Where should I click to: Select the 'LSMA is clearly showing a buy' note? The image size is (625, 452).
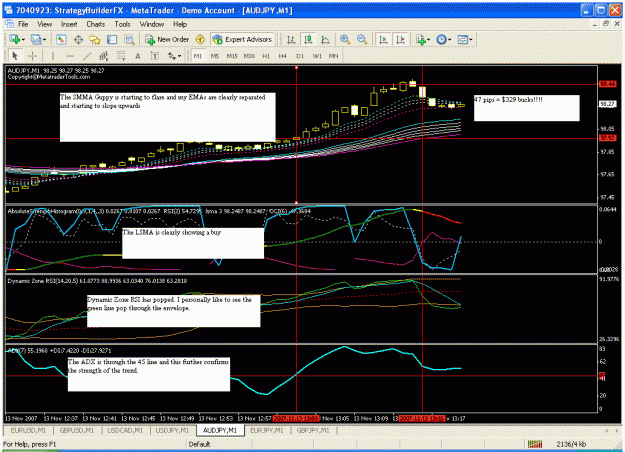pos(193,243)
